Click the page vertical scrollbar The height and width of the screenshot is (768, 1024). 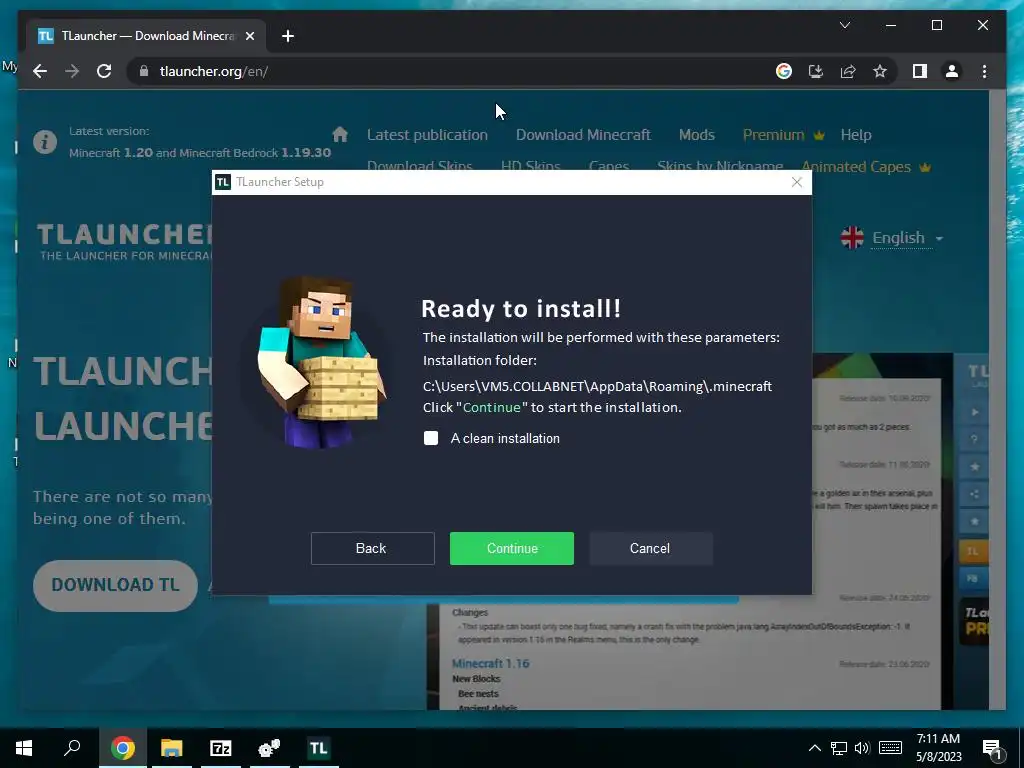997,400
